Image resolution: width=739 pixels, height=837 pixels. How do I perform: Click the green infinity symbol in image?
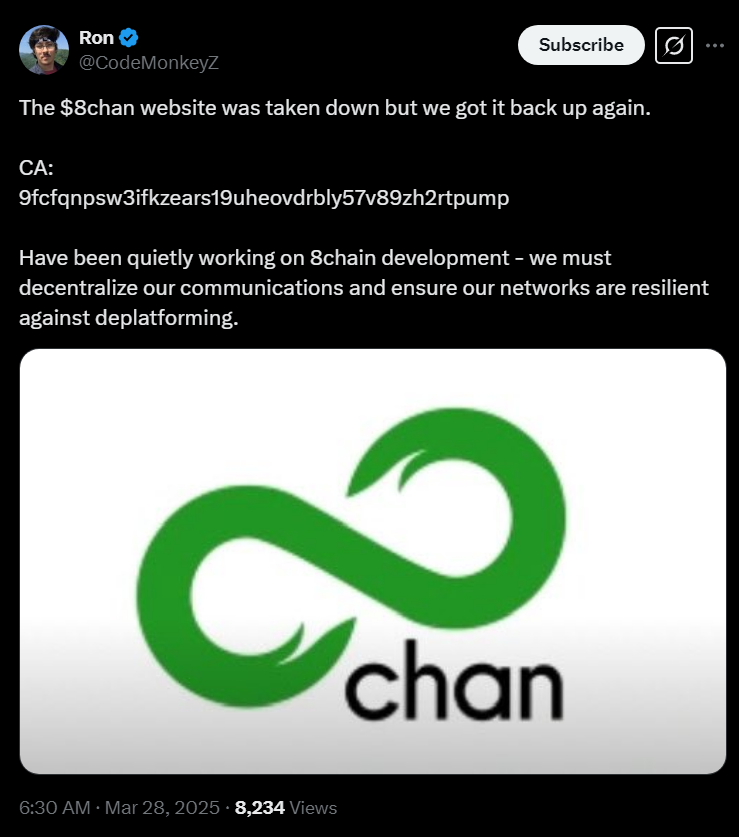pyautogui.click(x=351, y=555)
